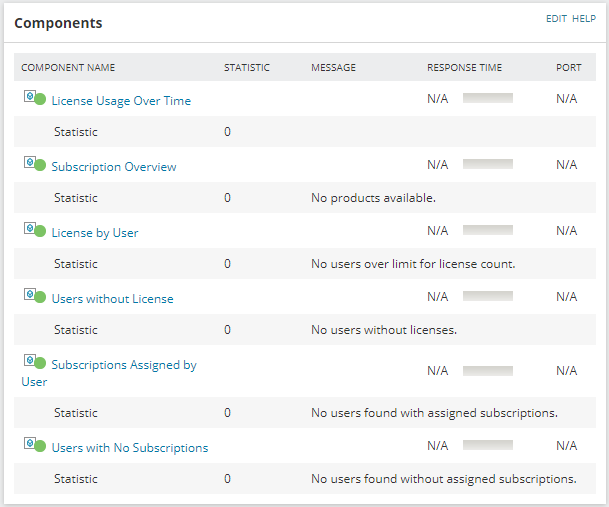Viewport: 609px width, 507px height.
Task: Click the Users without License status icon
Action: point(34,296)
